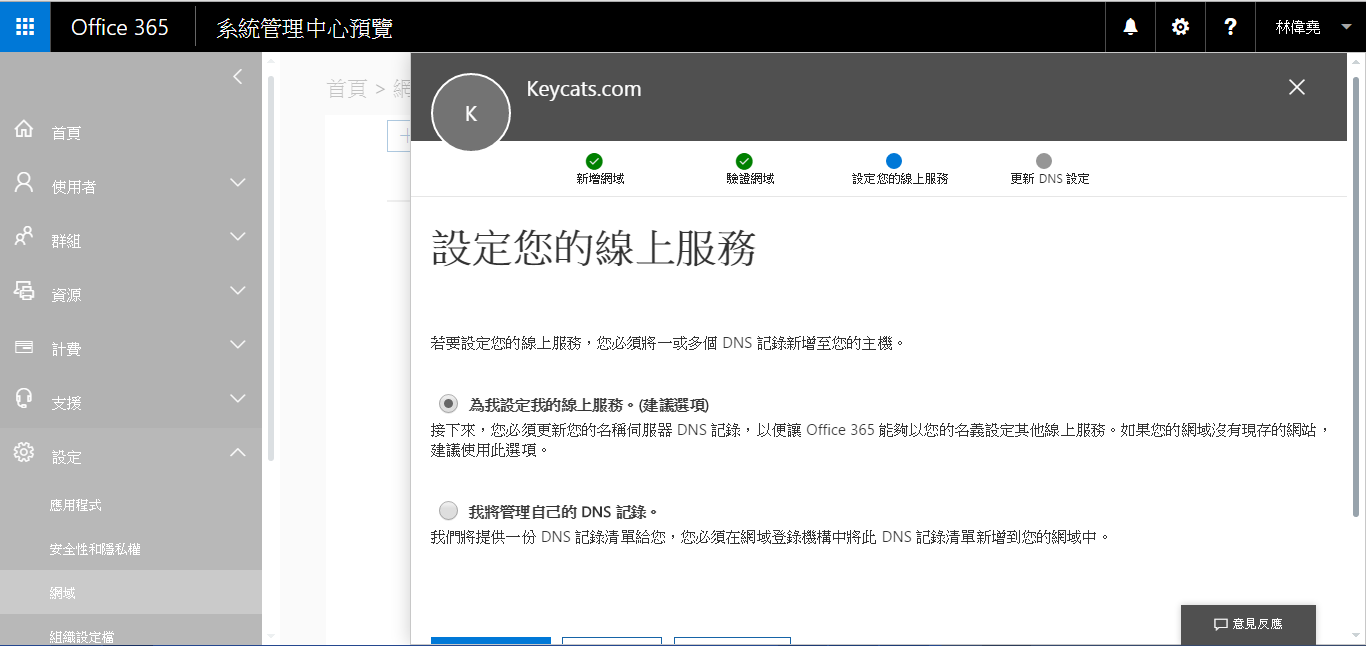Open settings gear in top bar
The width and height of the screenshot is (1366, 646).
(1180, 27)
